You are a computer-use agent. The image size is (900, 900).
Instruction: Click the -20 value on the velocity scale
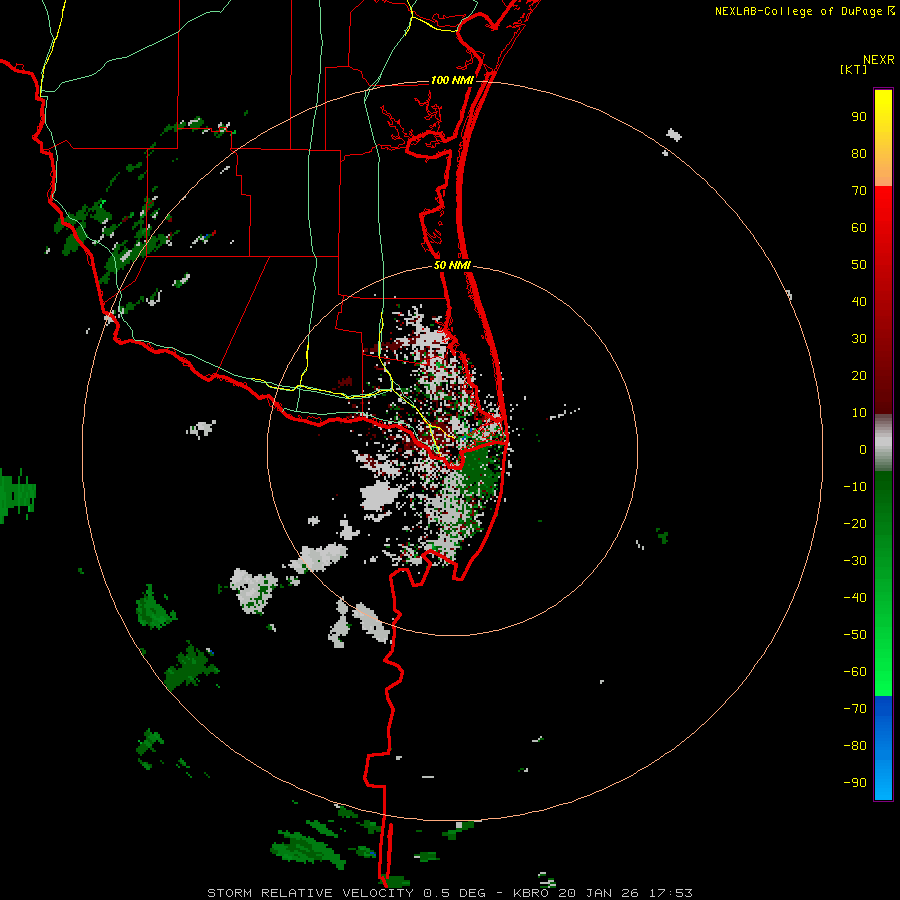click(x=855, y=523)
